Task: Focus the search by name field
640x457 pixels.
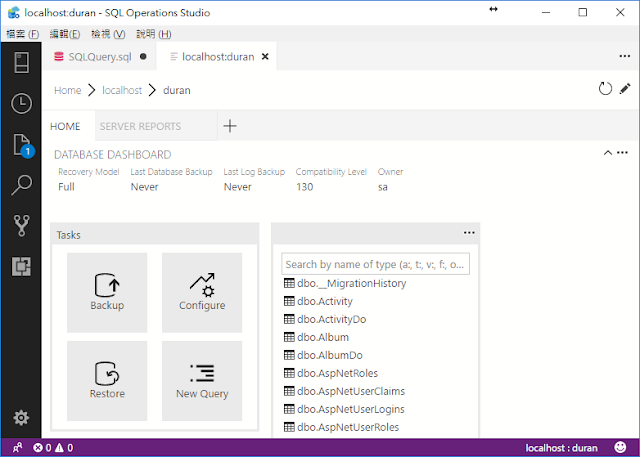Action: click(376, 264)
